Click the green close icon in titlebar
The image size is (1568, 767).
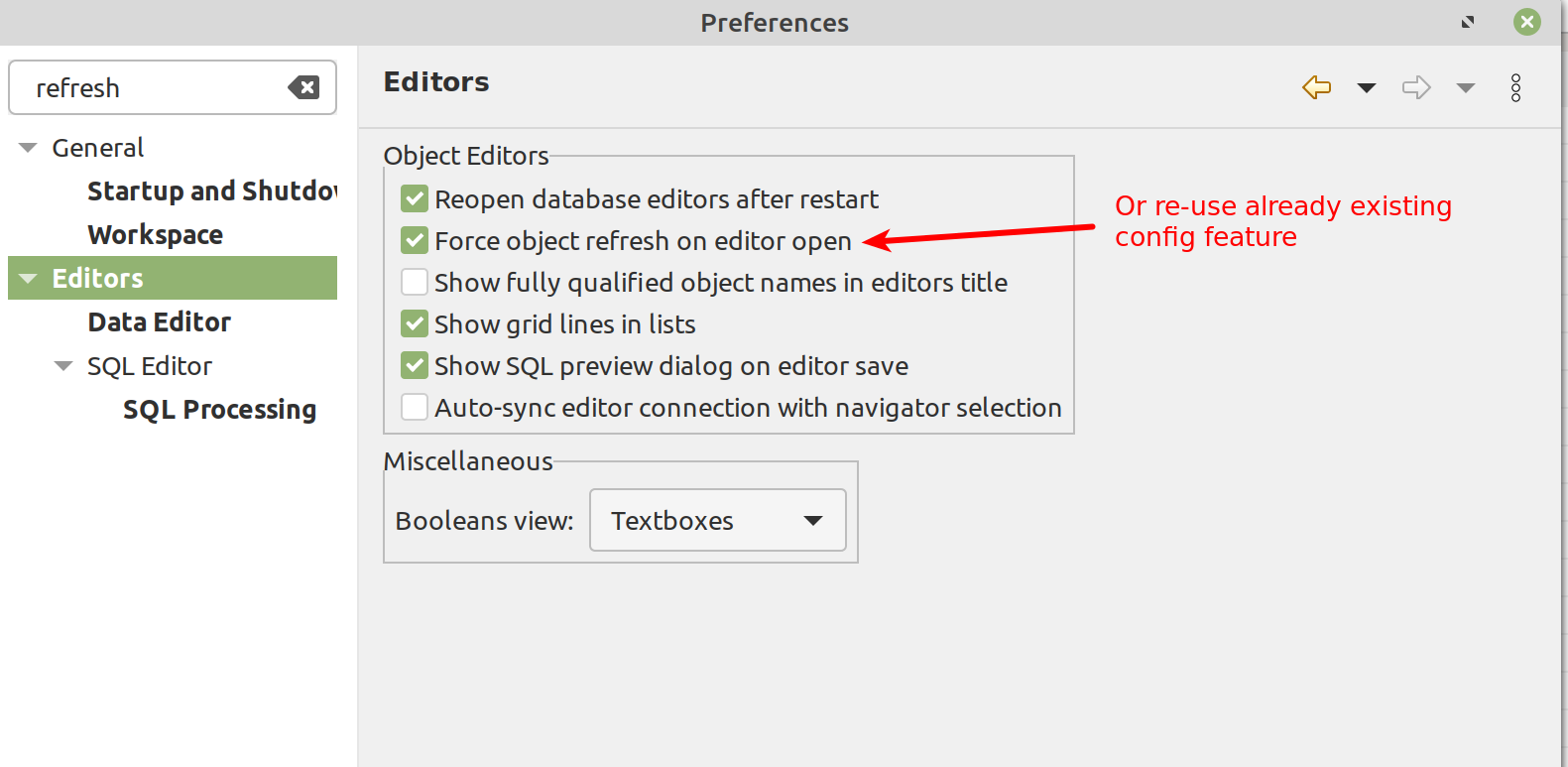coord(1526,21)
